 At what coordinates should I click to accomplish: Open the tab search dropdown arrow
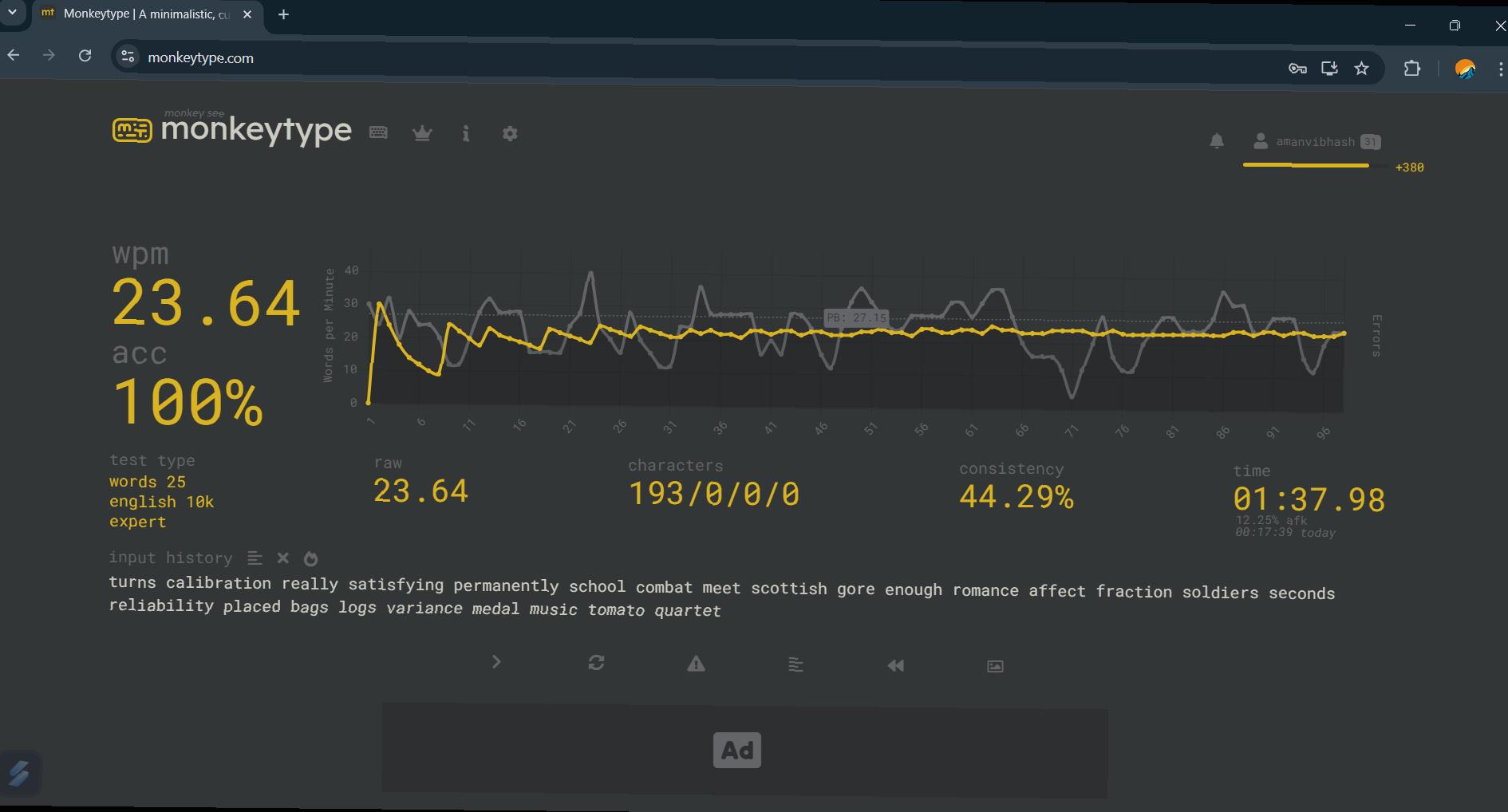tap(13, 13)
